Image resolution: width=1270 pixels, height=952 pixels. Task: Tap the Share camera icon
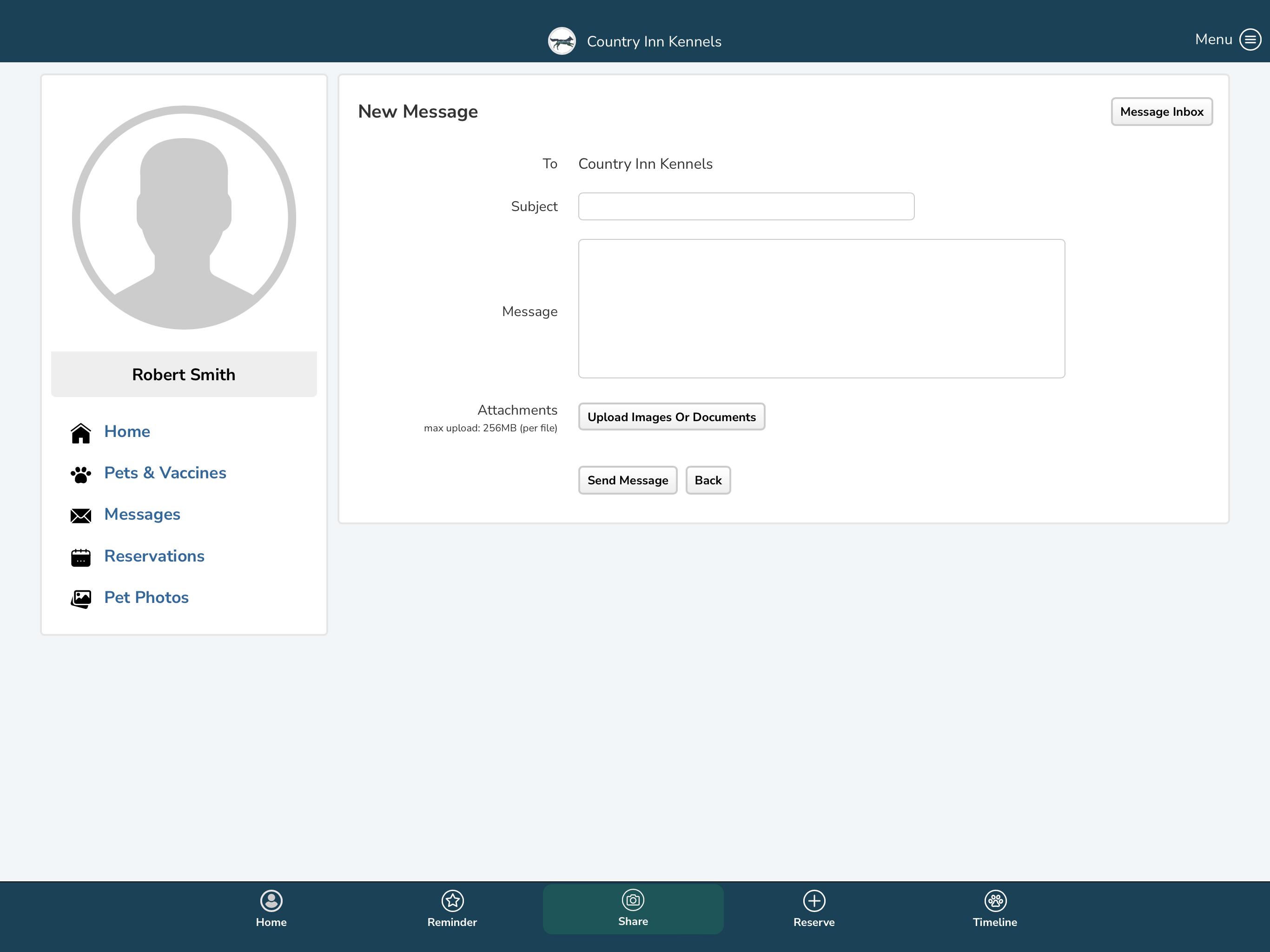point(633,900)
